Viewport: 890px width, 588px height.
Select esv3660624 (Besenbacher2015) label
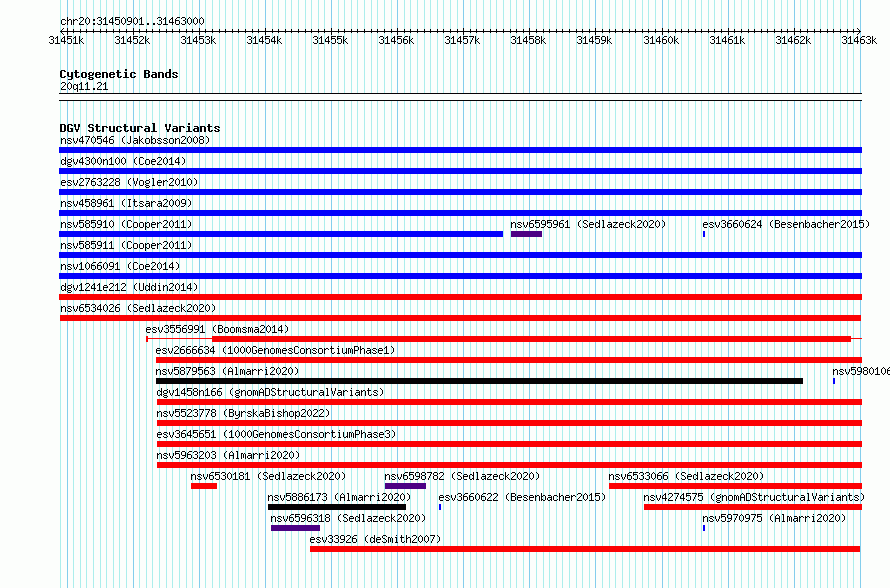point(786,224)
